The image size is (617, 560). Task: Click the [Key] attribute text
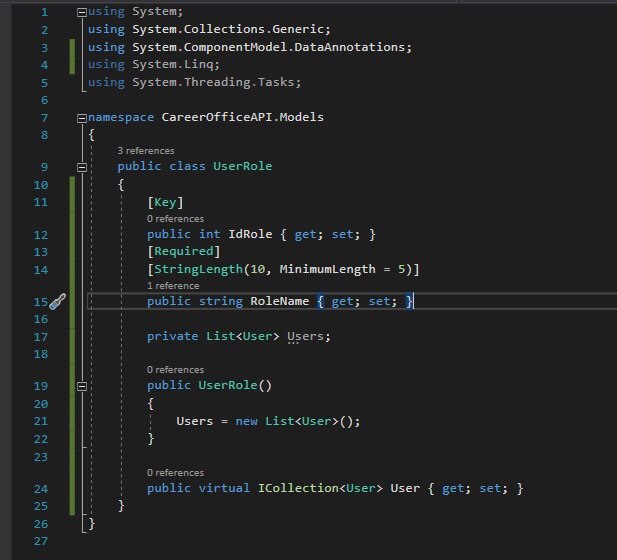pos(165,203)
